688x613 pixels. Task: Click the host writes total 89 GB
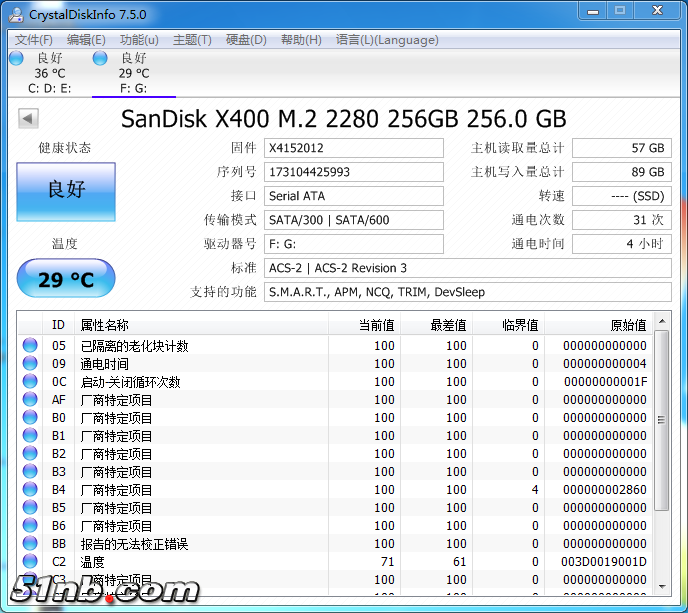click(622, 172)
